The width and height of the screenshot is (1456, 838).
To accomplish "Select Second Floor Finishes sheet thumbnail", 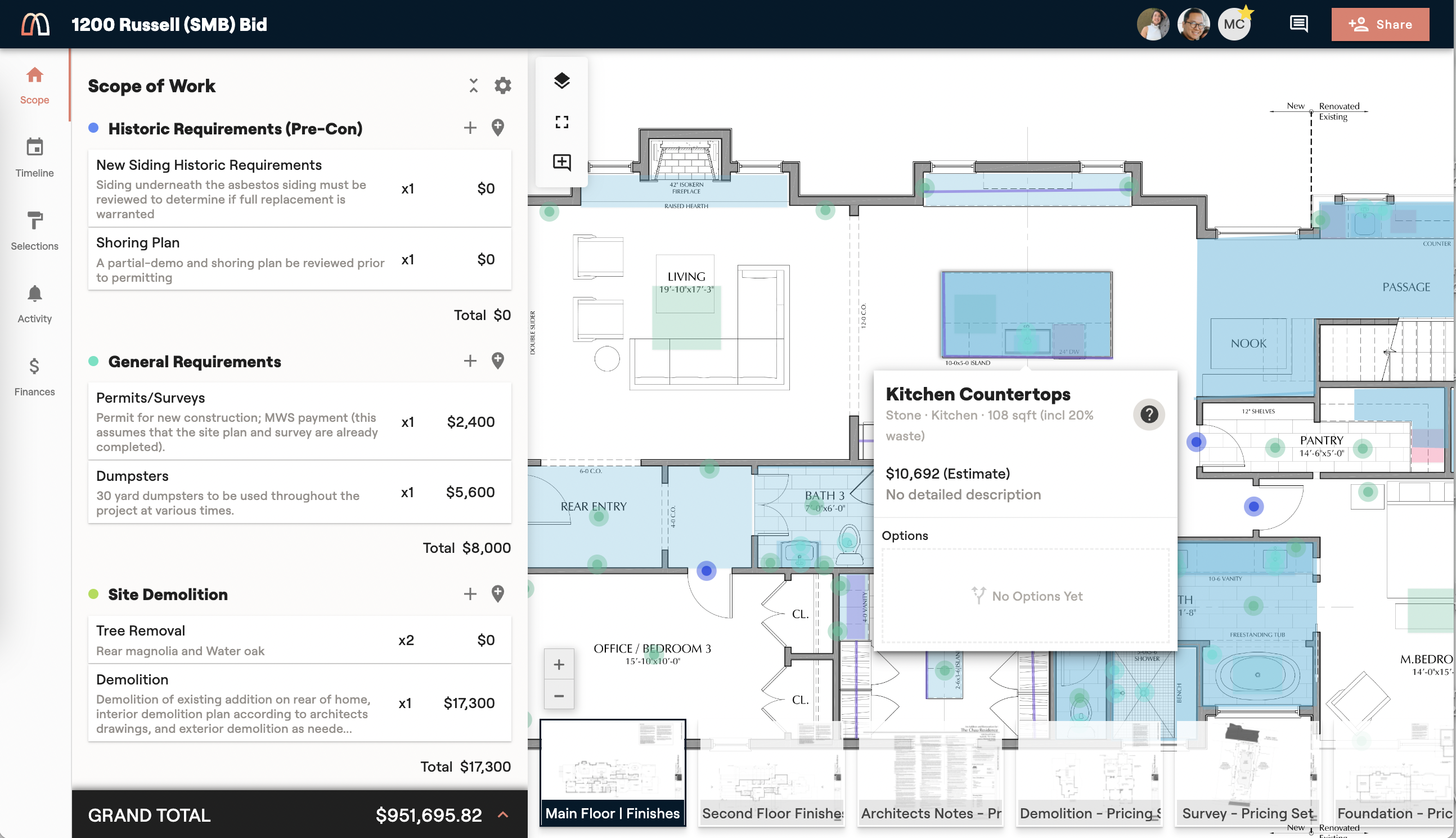I will pyautogui.click(x=771, y=774).
